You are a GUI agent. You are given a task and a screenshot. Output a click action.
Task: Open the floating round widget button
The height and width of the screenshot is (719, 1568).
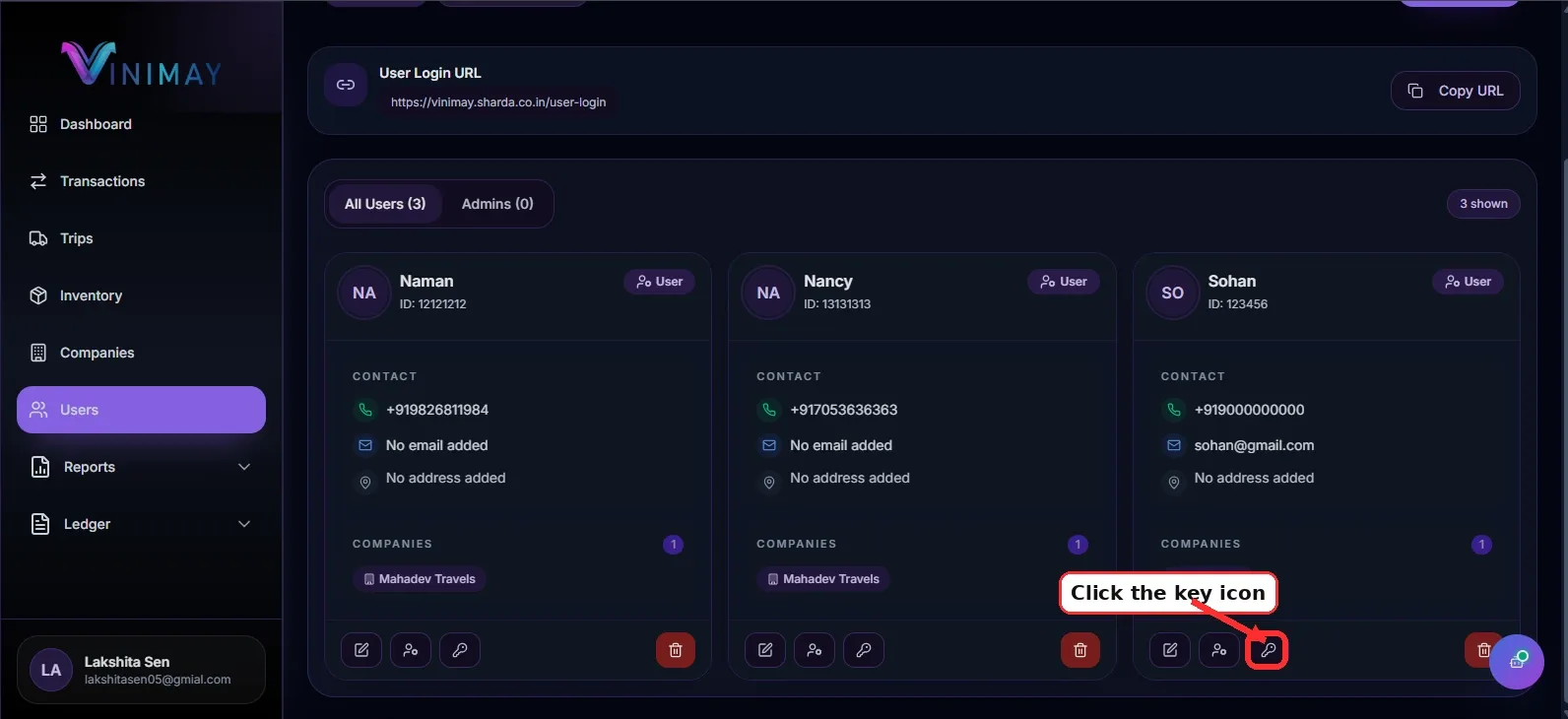click(x=1517, y=661)
